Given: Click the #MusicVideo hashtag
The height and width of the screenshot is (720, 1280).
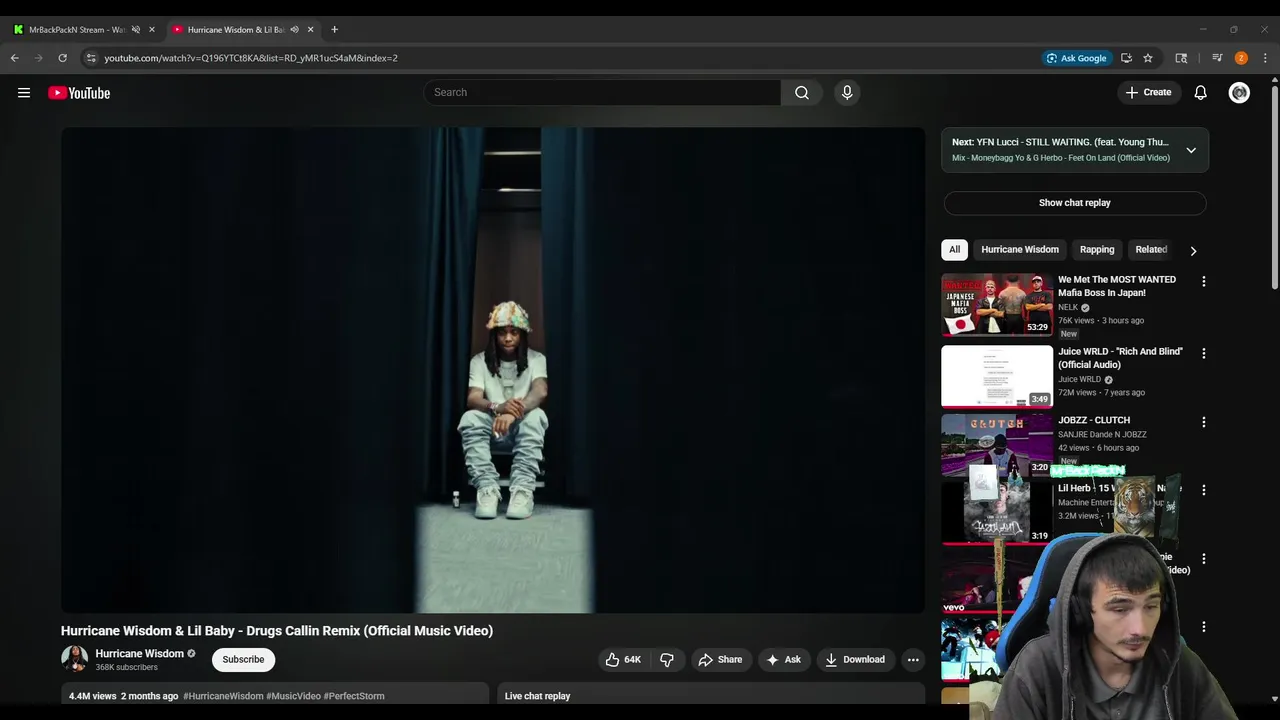Looking at the screenshot, I should coord(293,696).
